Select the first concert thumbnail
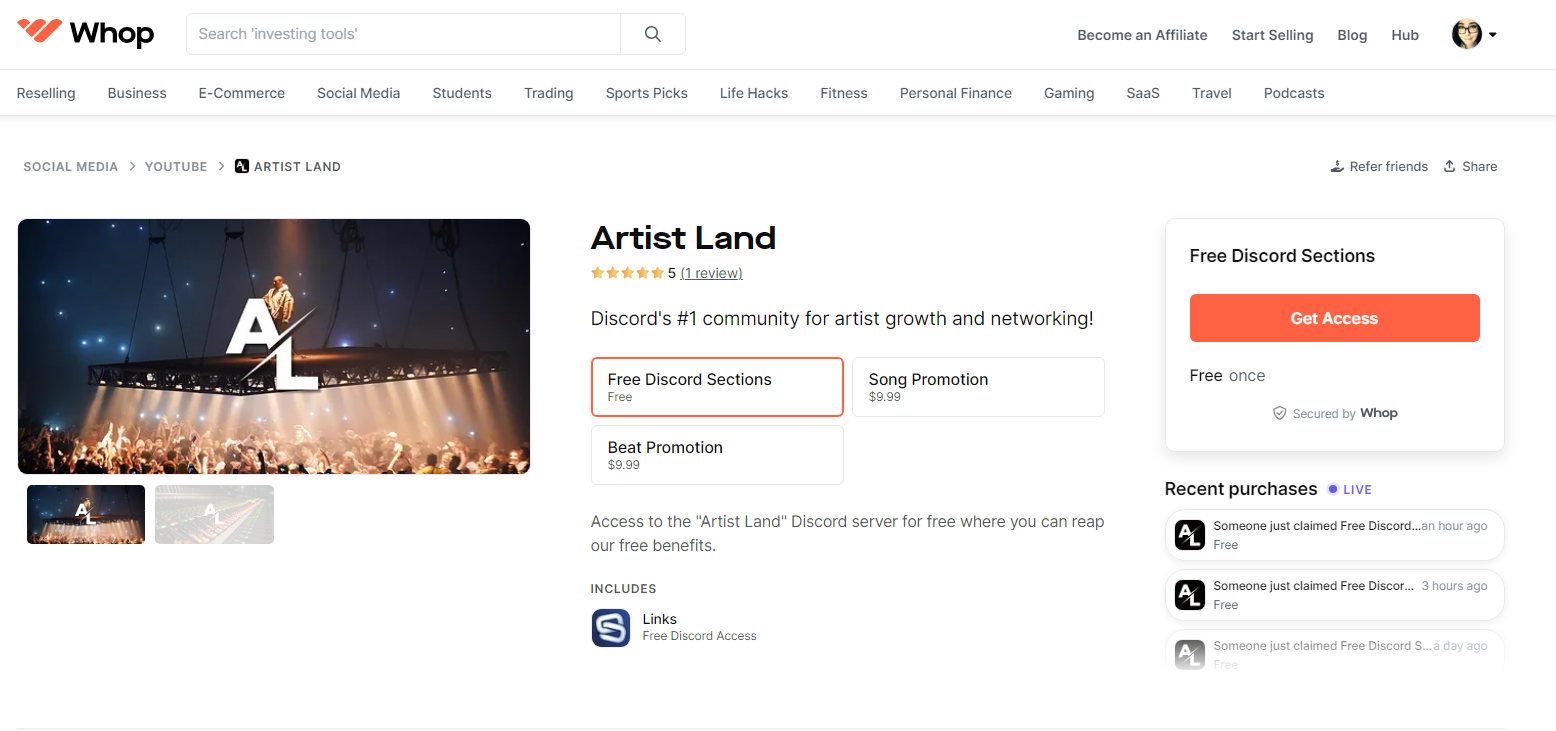 coord(86,515)
